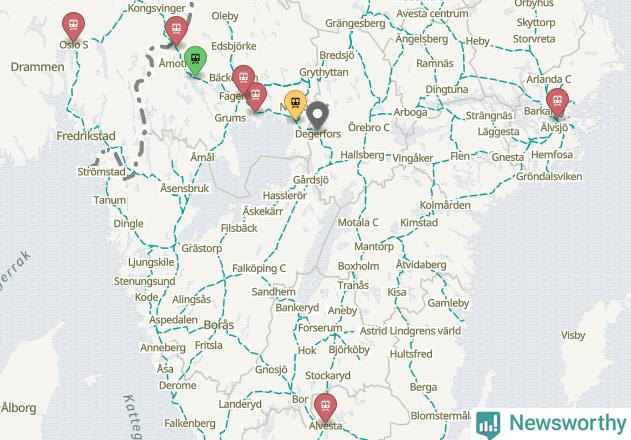Select the green train marker near Åmot
This screenshot has width=631, height=440.
coord(196,61)
